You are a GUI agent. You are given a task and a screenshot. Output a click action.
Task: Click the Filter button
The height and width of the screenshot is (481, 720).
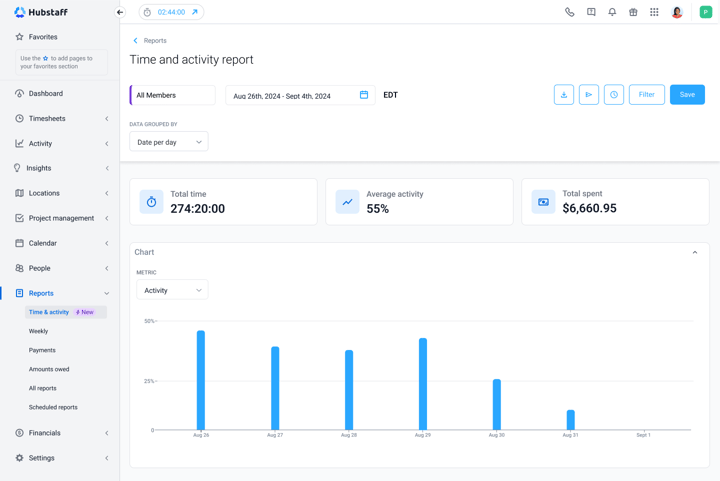tap(647, 95)
